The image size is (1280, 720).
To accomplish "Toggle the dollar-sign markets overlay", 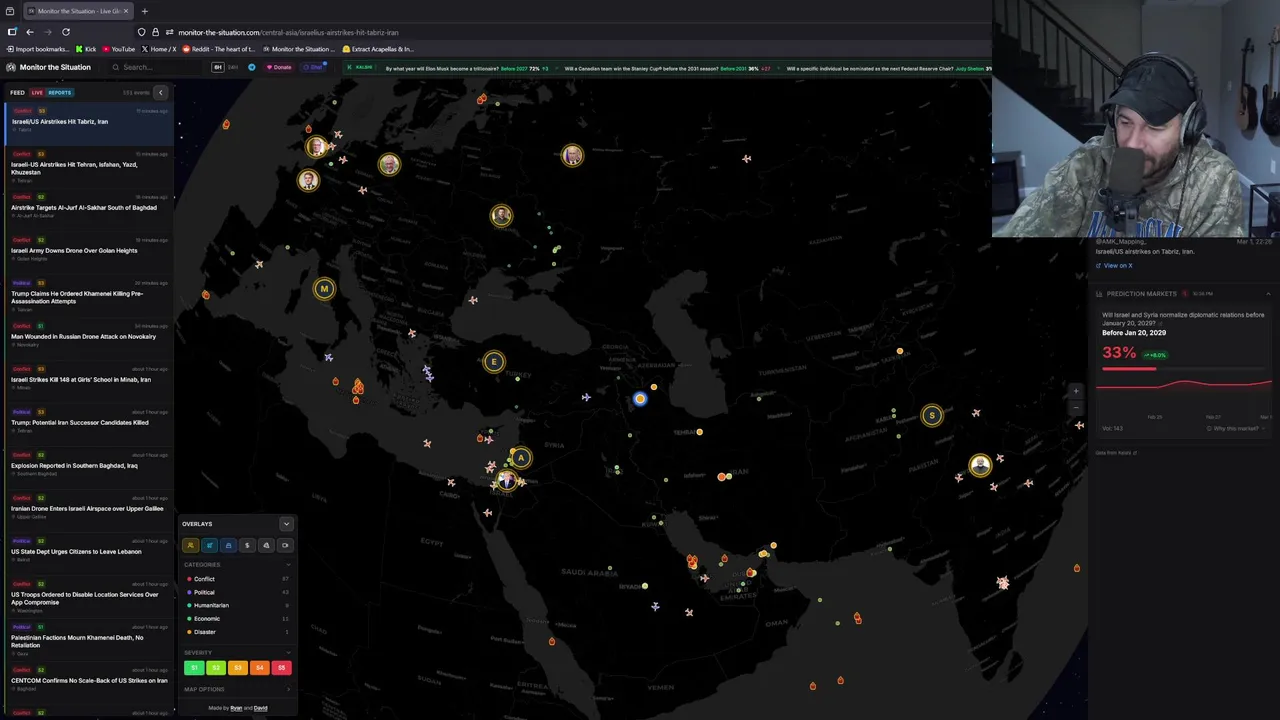I will [247, 545].
